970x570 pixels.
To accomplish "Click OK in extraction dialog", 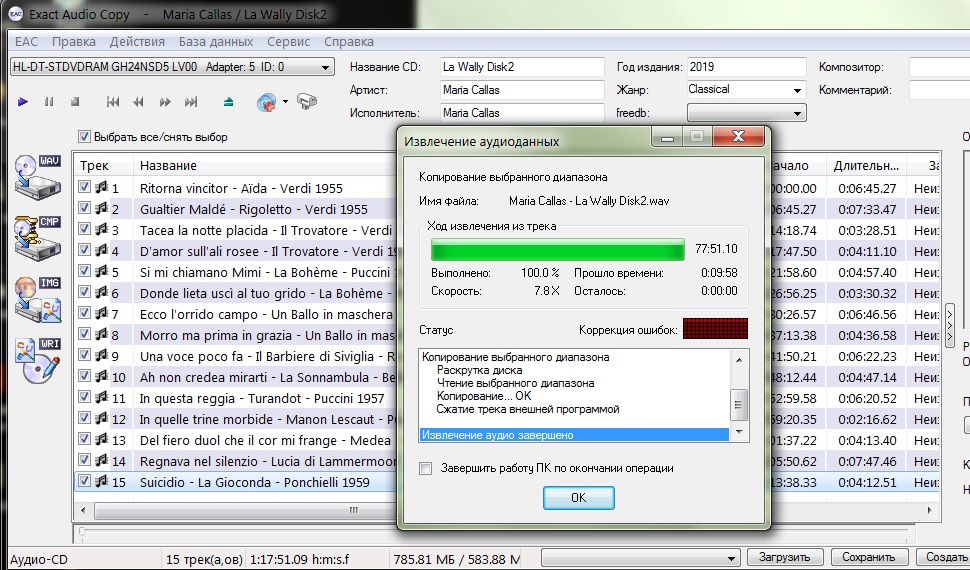I will pyautogui.click(x=578, y=497).
